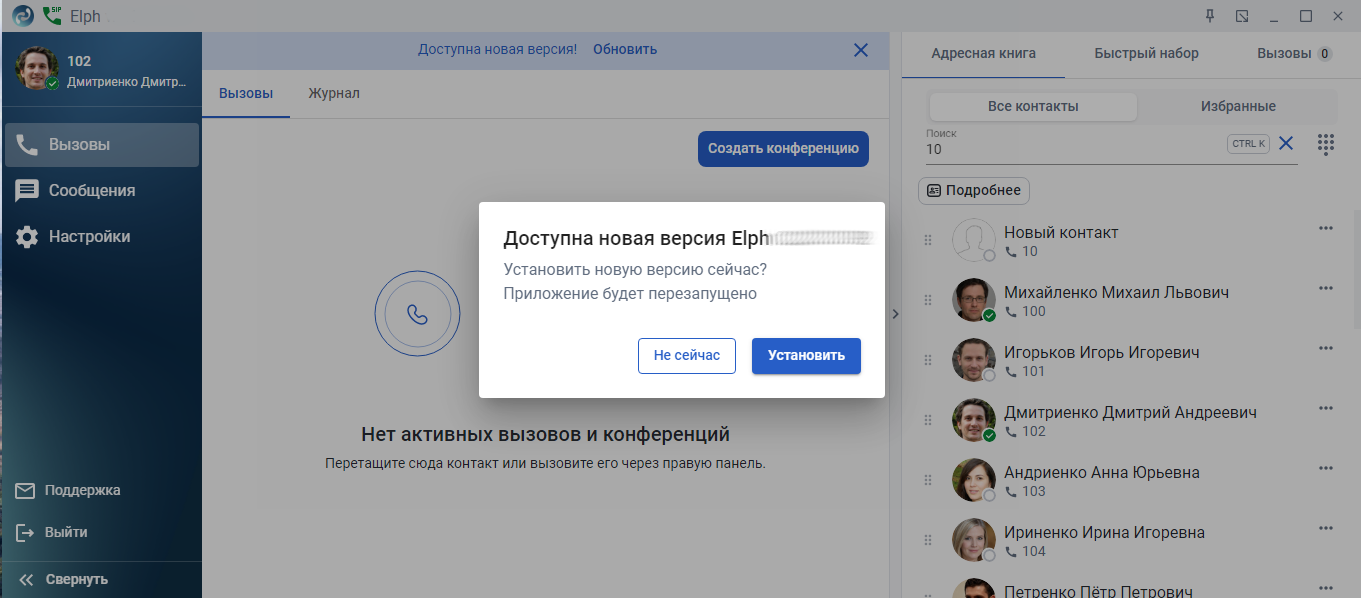Open the Быстрый набор tab

click(1146, 54)
